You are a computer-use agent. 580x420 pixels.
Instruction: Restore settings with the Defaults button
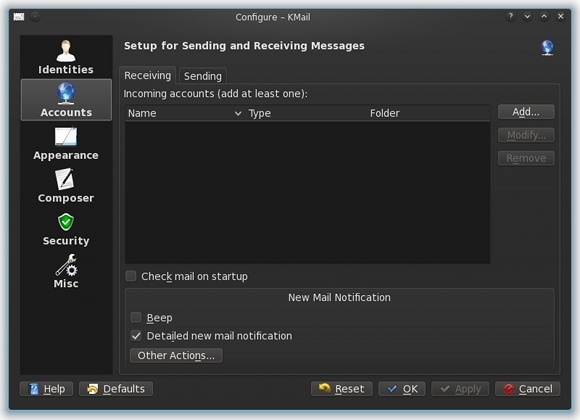116,389
